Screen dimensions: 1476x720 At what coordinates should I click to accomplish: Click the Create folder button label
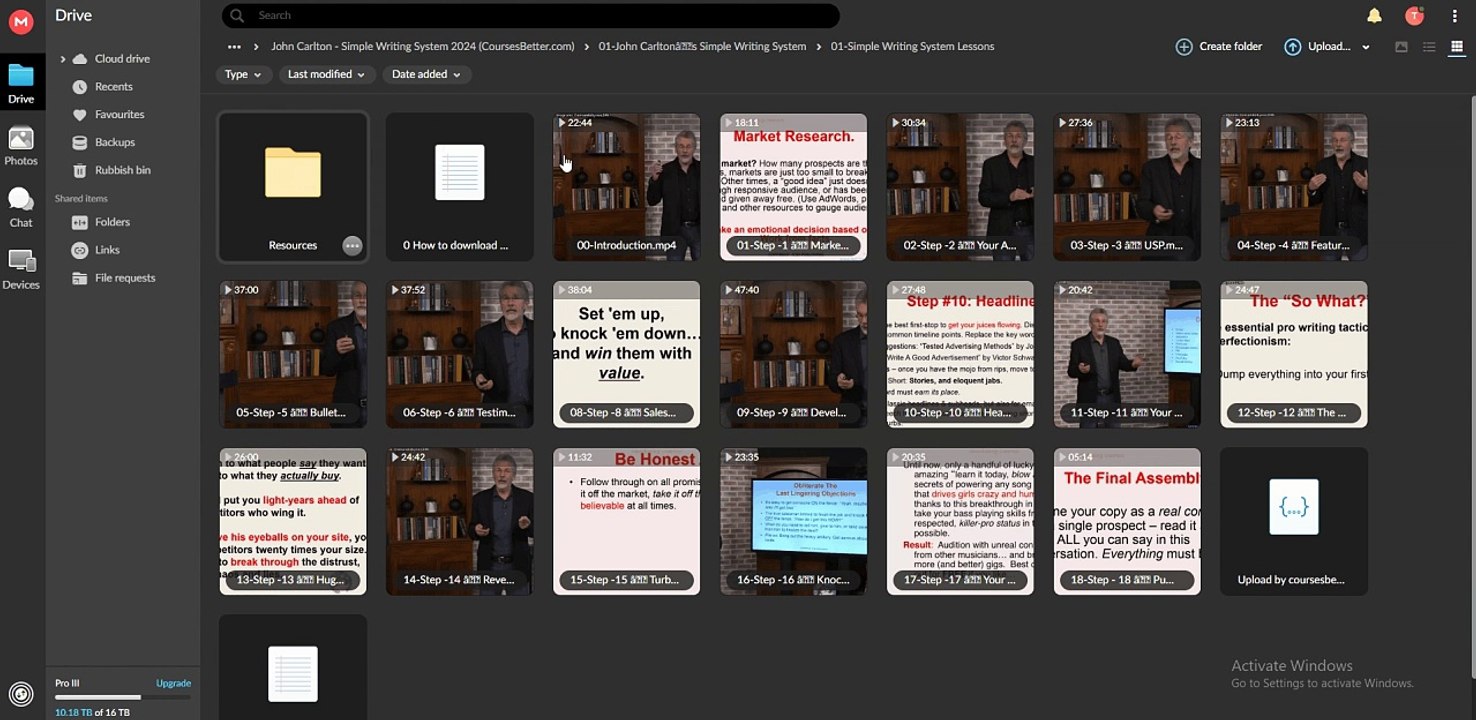point(1231,46)
